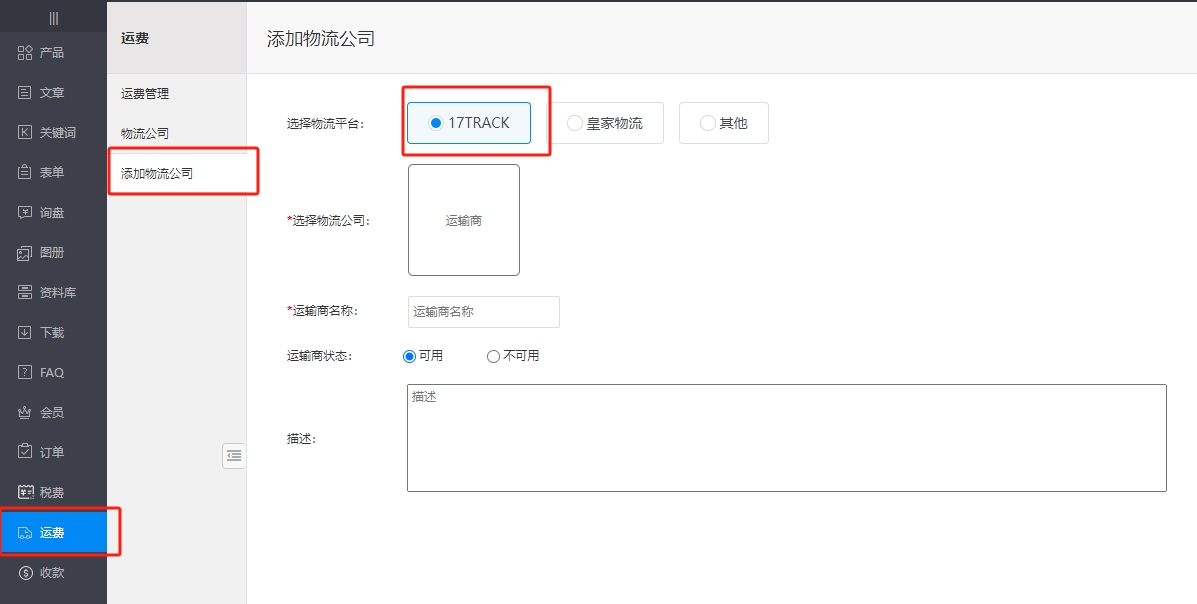Select the 17TRACK logistics platform option
1197x604 pixels.
click(467, 122)
